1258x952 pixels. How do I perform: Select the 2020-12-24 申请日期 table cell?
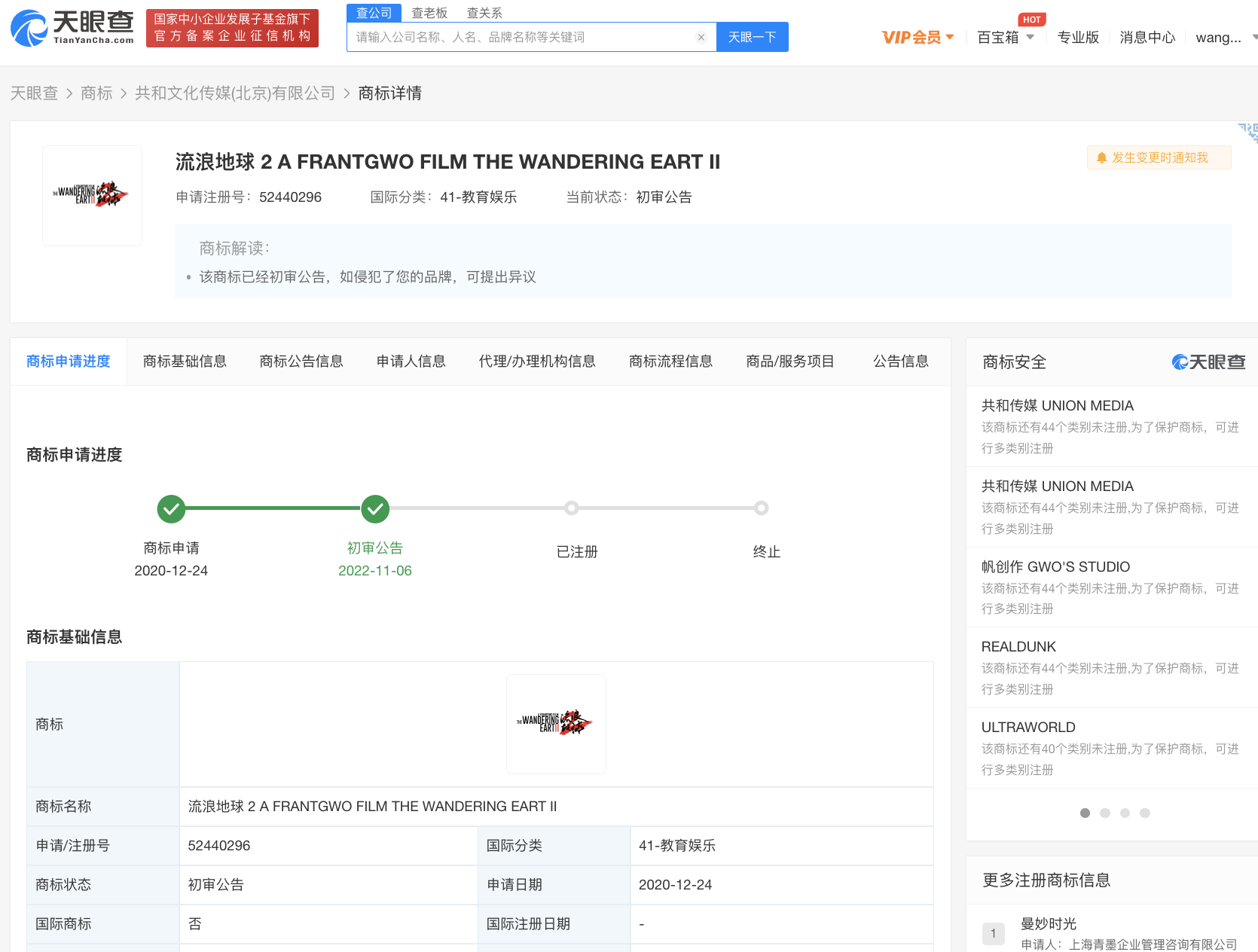[x=782, y=885]
